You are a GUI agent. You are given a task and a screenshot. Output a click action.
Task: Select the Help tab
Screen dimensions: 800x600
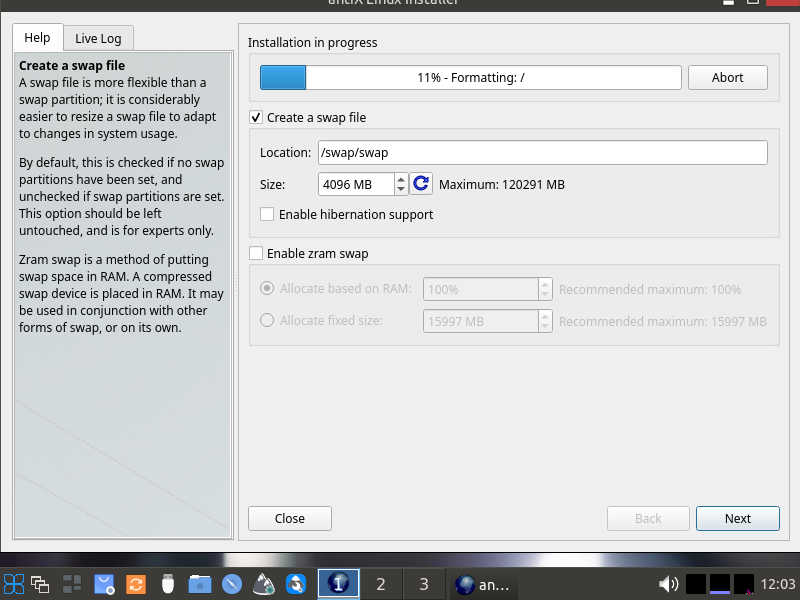(37, 38)
